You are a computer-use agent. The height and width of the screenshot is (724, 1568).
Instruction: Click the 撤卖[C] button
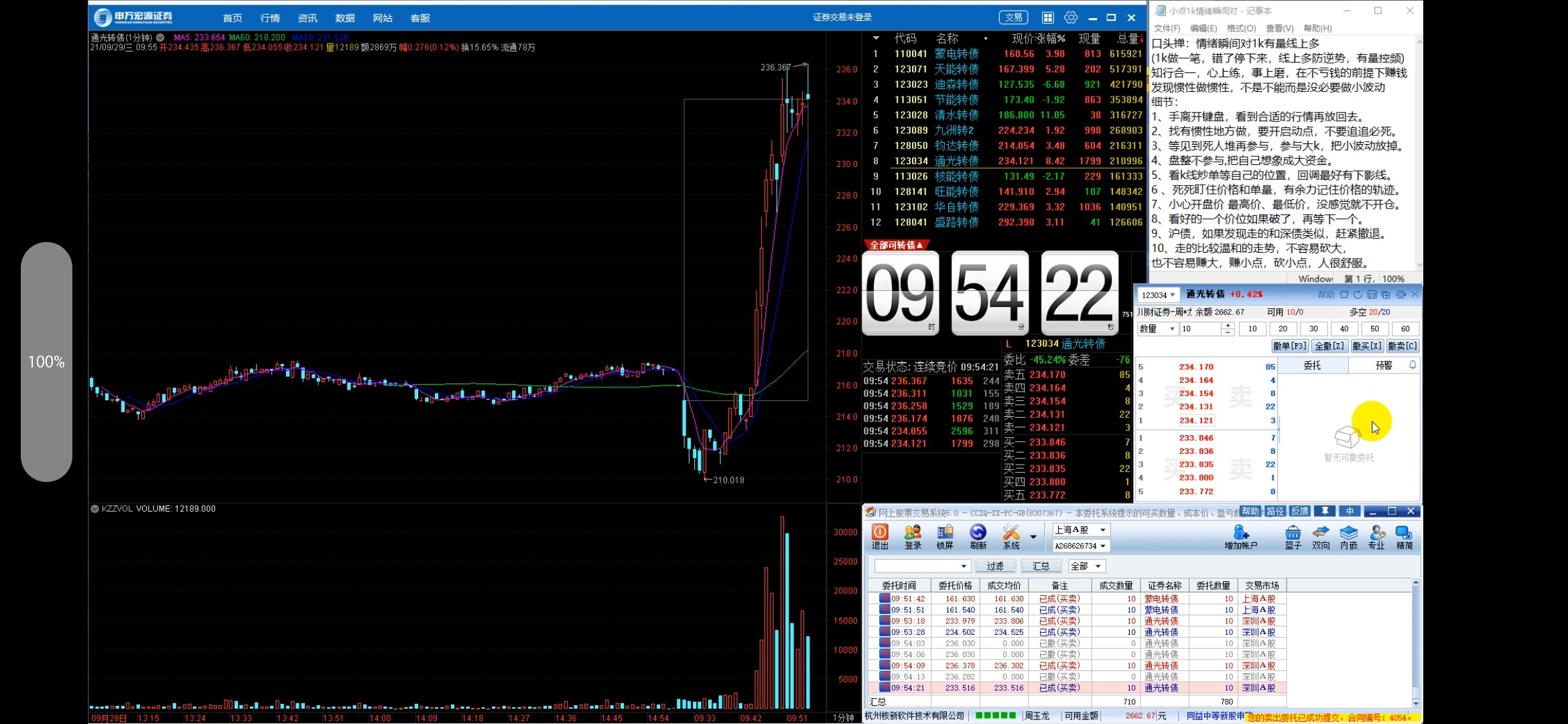click(x=1402, y=346)
